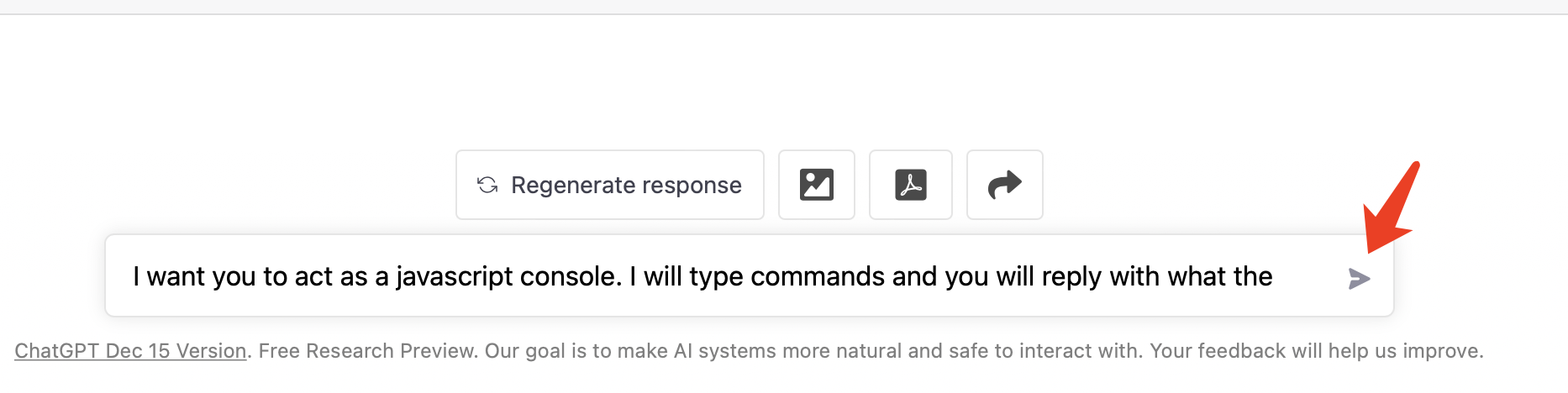Save the chat thread as a PNG image
Image resolution: width=1568 pixels, height=393 pixels.
click(x=817, y=185)
